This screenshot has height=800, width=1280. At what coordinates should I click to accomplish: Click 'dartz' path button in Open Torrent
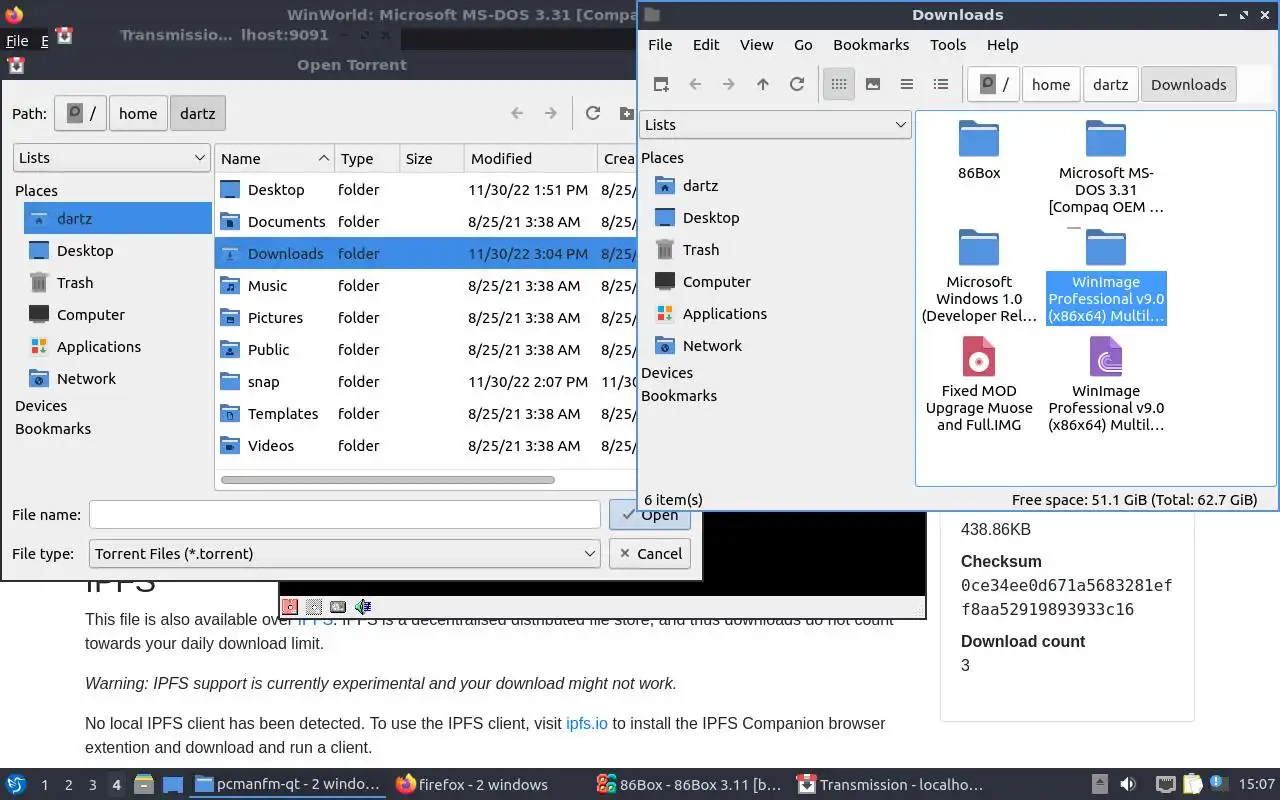click(x=197, y=113)
